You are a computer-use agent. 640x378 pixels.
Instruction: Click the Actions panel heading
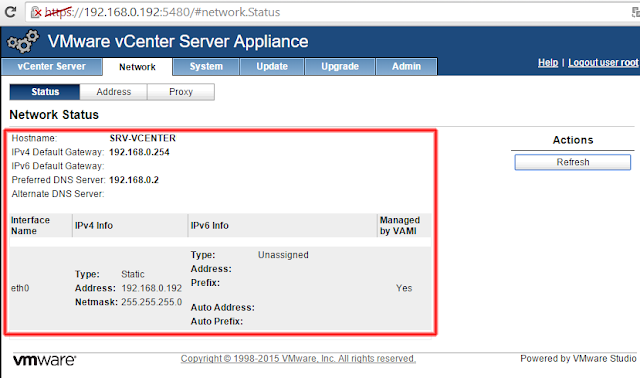tap(573, 140)
